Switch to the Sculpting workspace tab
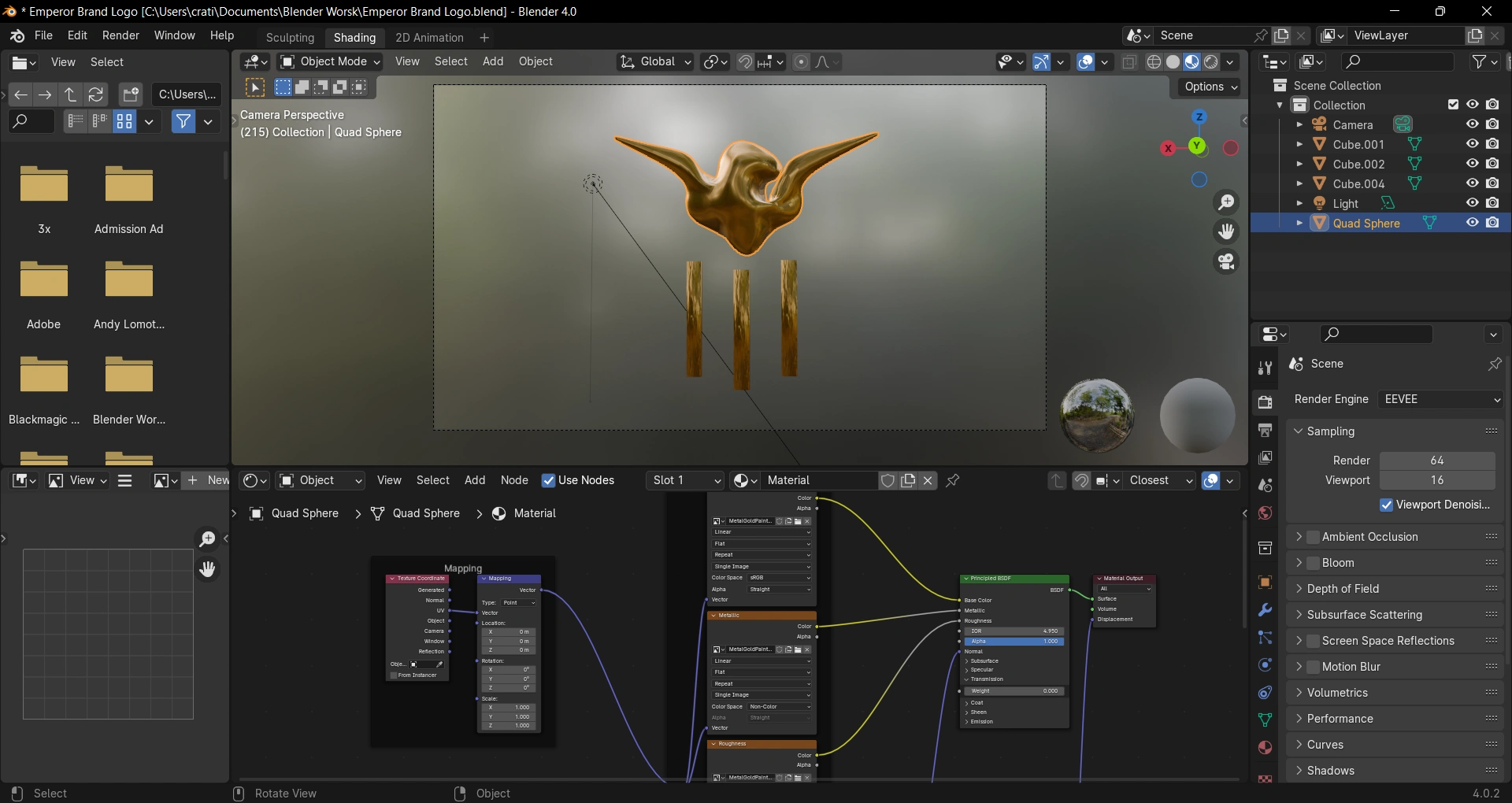Screen dimensions: 1512x803 pyautogui.click(x=290, y=38)
